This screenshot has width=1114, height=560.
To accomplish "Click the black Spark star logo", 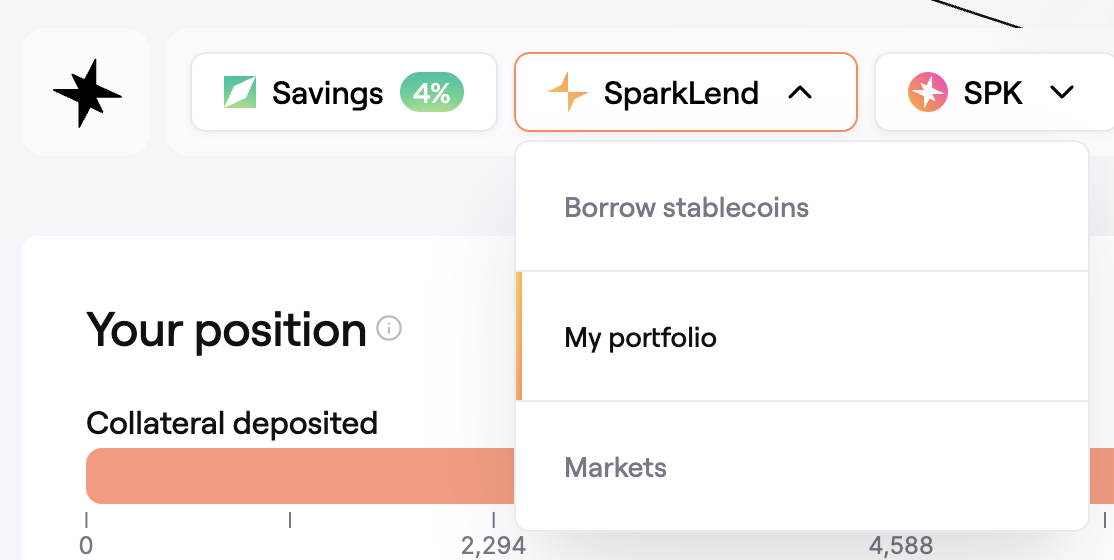I will tap(87, 92).
